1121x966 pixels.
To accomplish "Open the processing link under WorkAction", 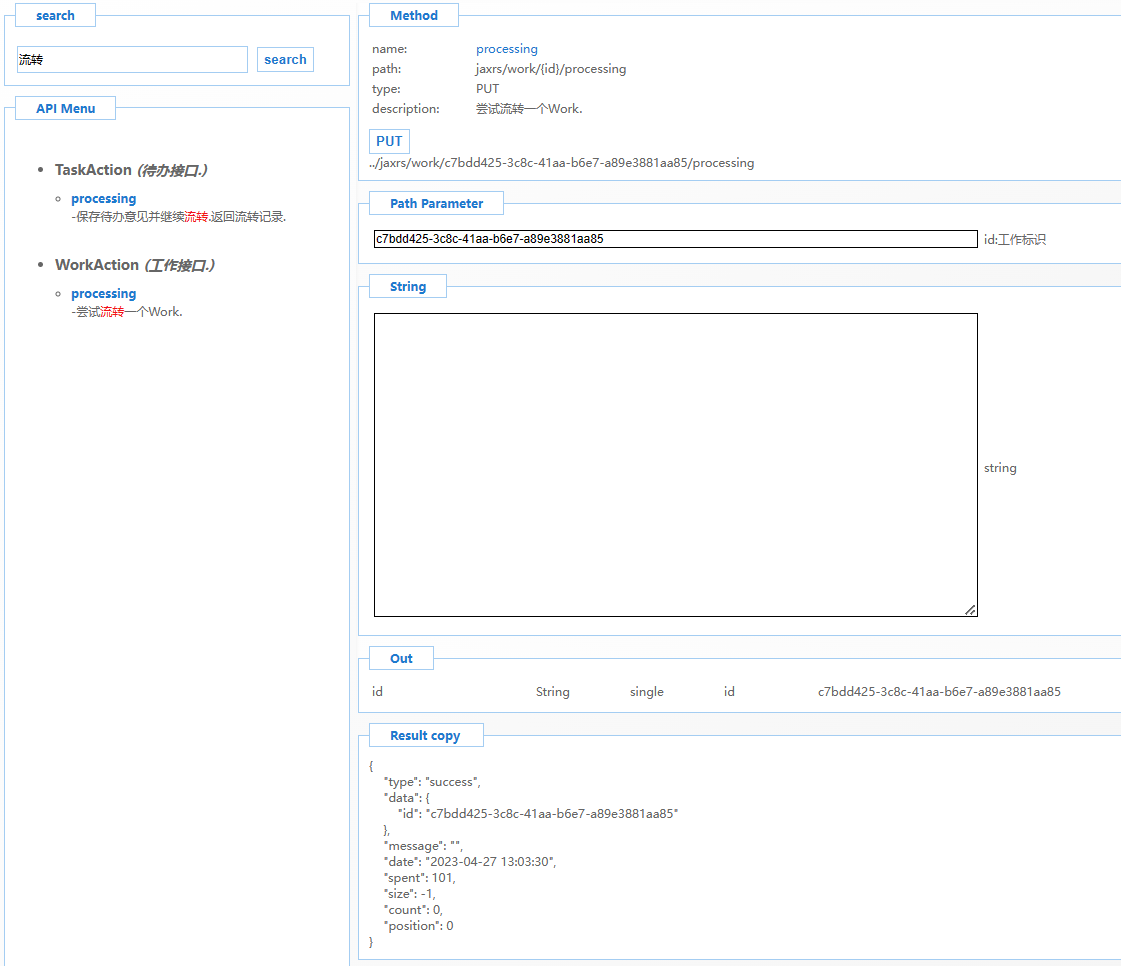I will click(x=104, y=293).
